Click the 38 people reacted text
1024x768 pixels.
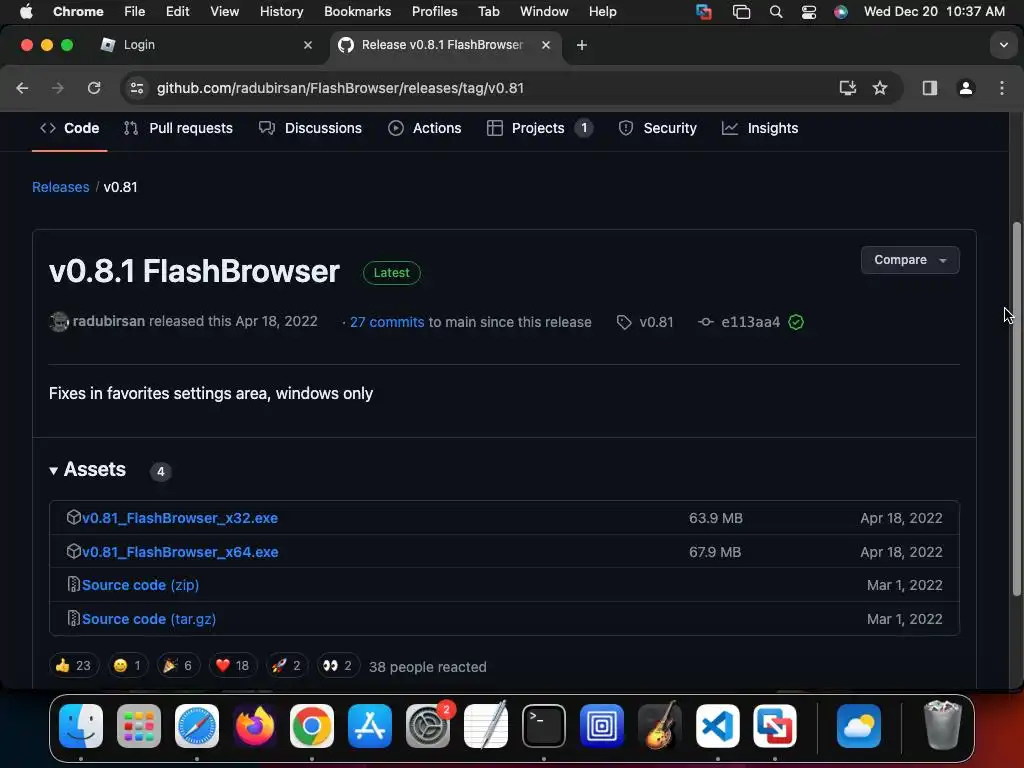[428, 667]
